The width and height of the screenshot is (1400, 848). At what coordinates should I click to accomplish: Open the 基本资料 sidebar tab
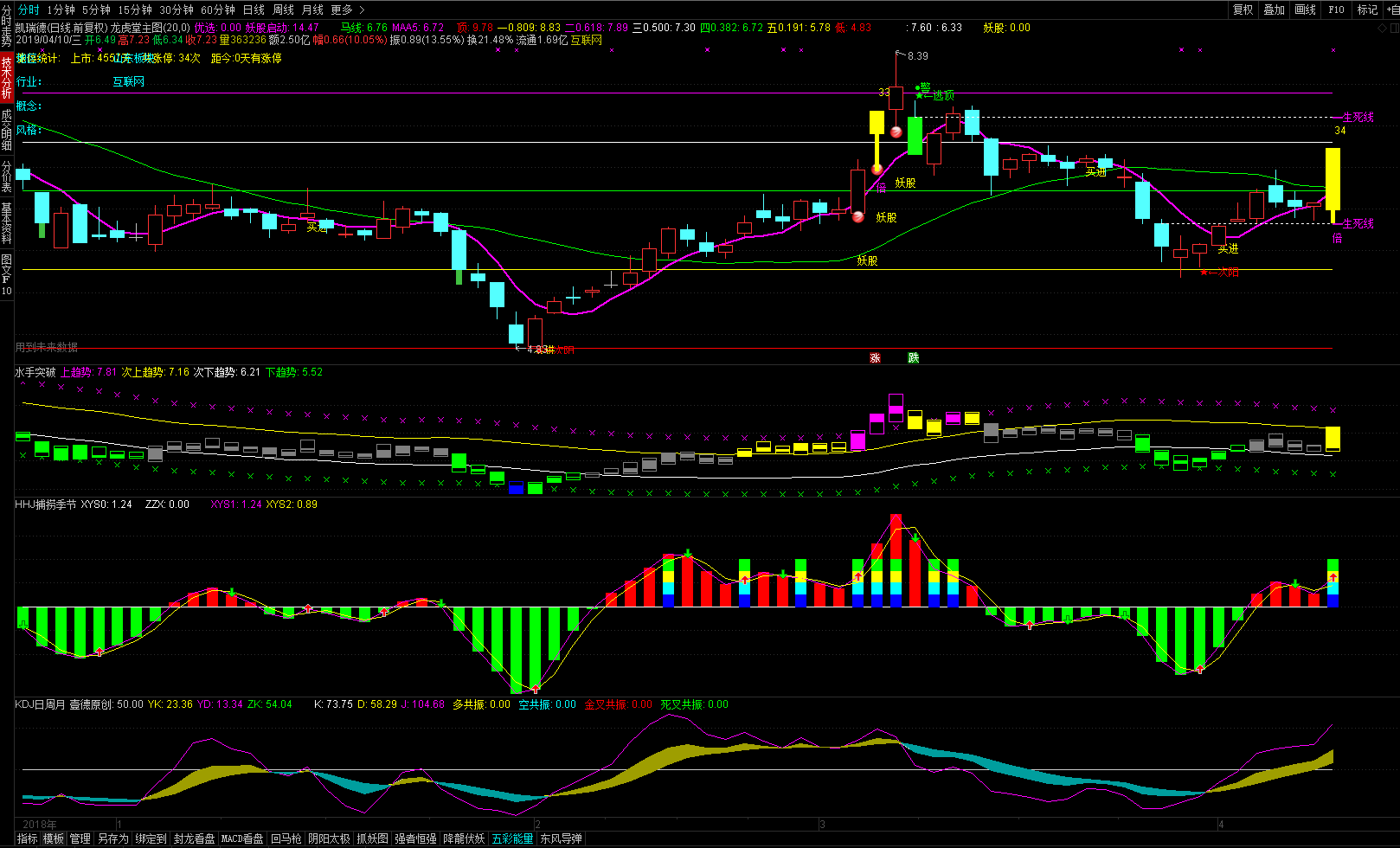[x=7, y=224]
